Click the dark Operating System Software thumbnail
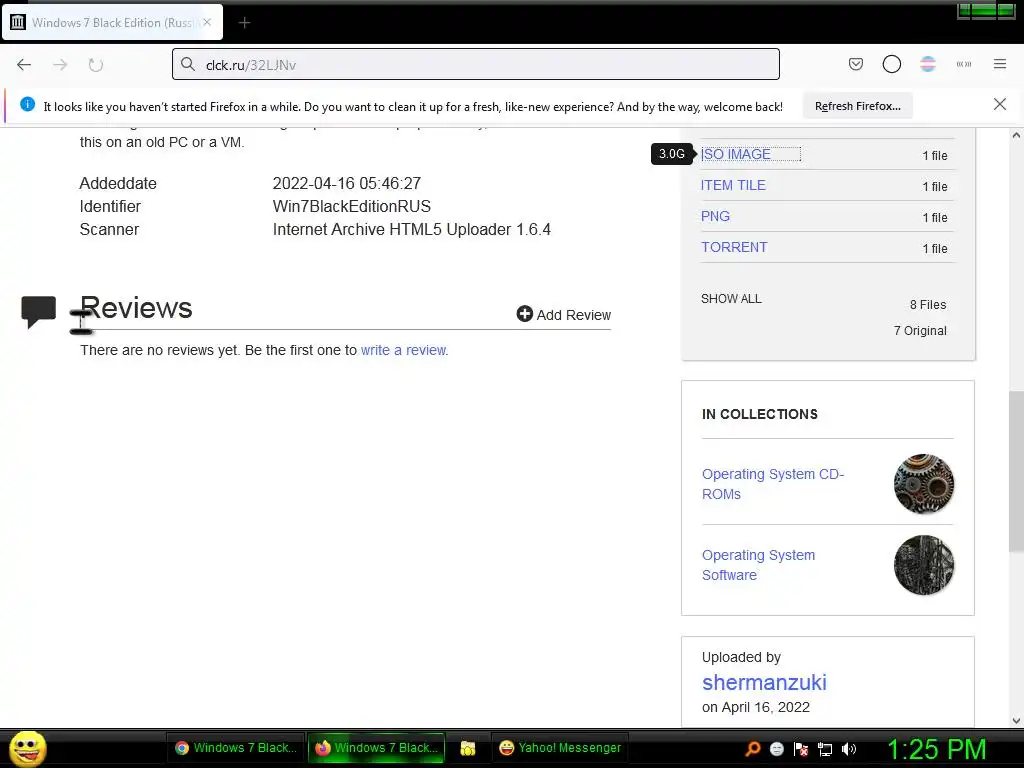The height and width of the screenshot is (768, 1024). tap(923, 565)
